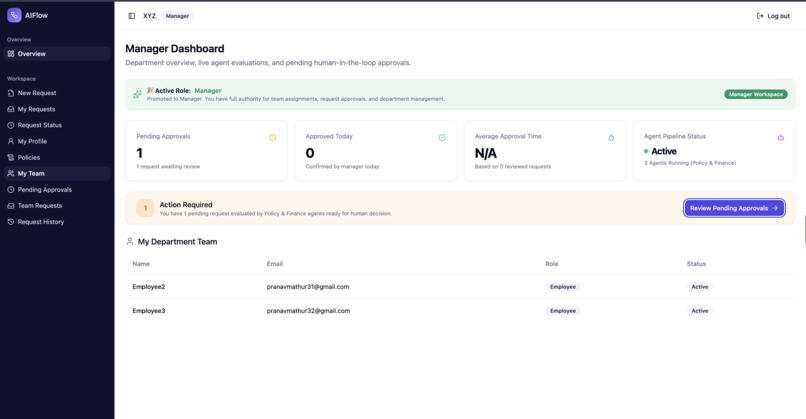Click the Manager Workspace green badge
Image resolution: width=806 pixels, height=419 pixels.
[x=756, y=94]
